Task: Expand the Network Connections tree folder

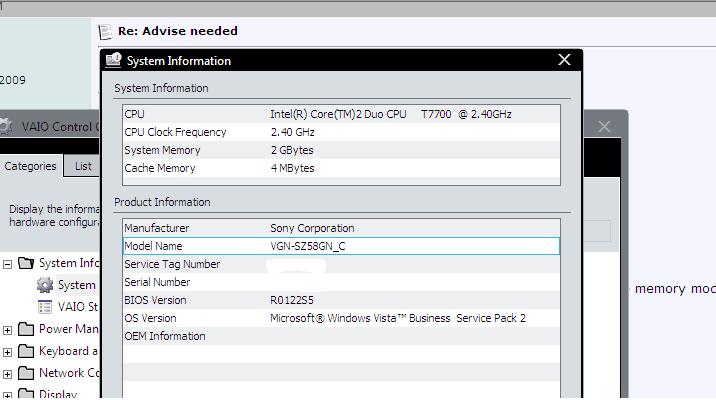Action: pyautogui.click(x=7, y=374)
